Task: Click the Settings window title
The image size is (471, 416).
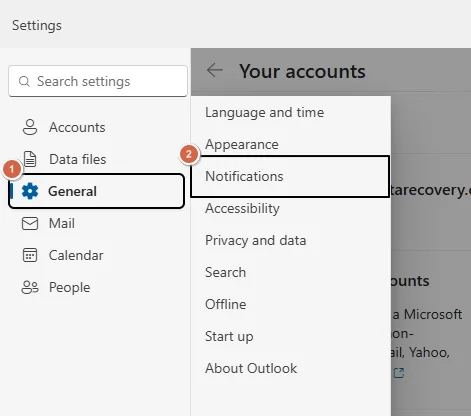Action: click(x=37, y=25)
